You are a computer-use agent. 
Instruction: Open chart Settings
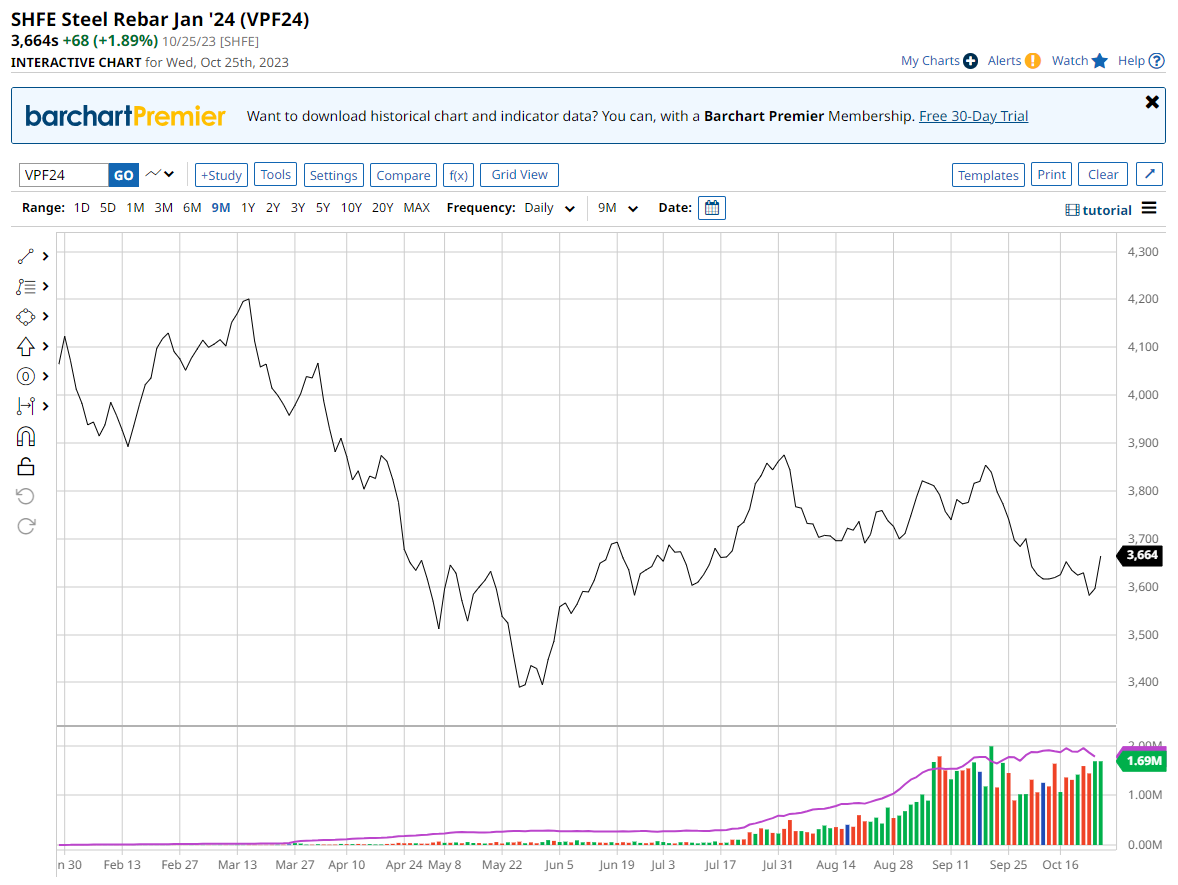pyautogui.click(x=334, y=175)
